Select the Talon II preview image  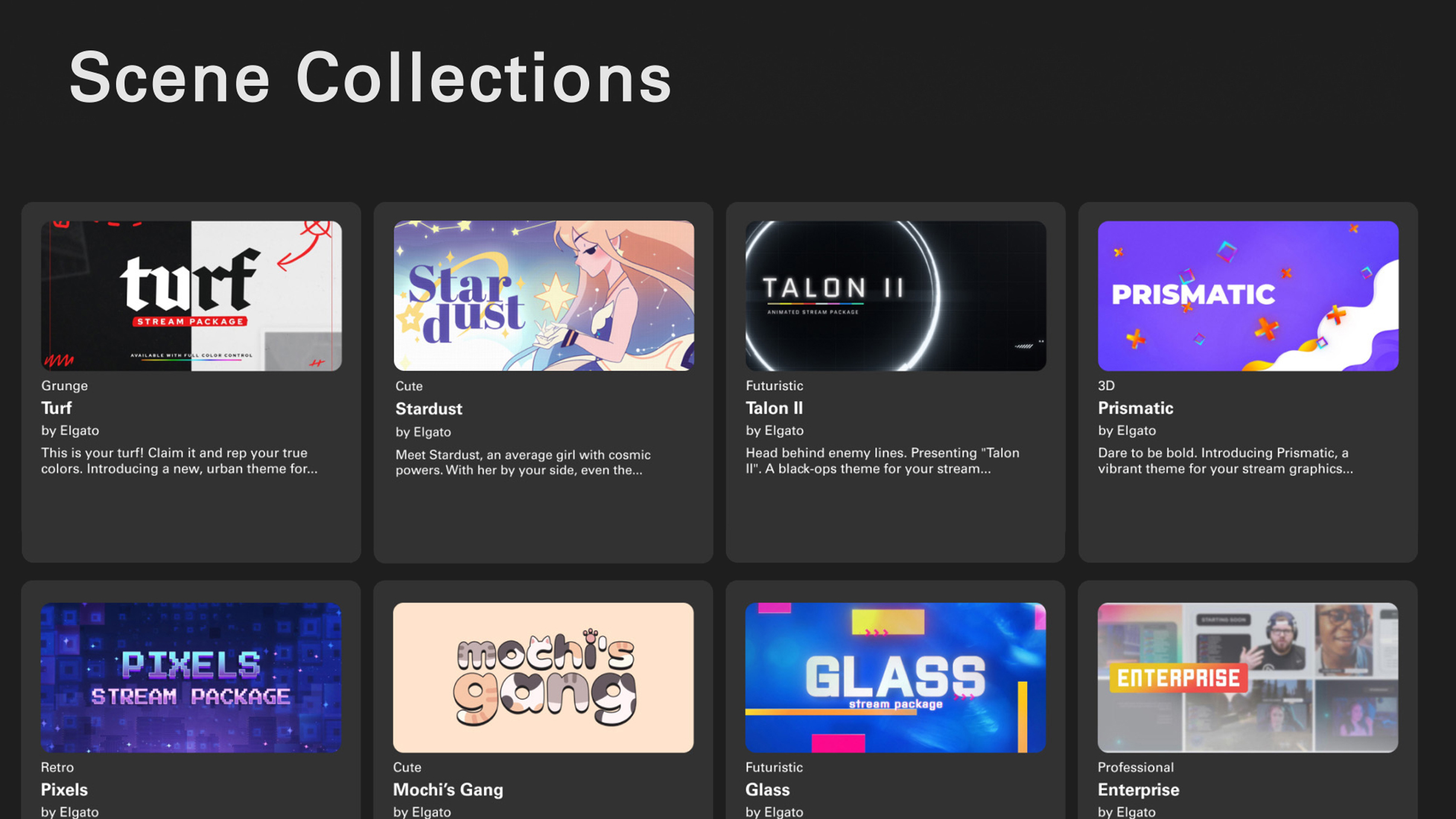pyautogui.click(x=895, y=296)
